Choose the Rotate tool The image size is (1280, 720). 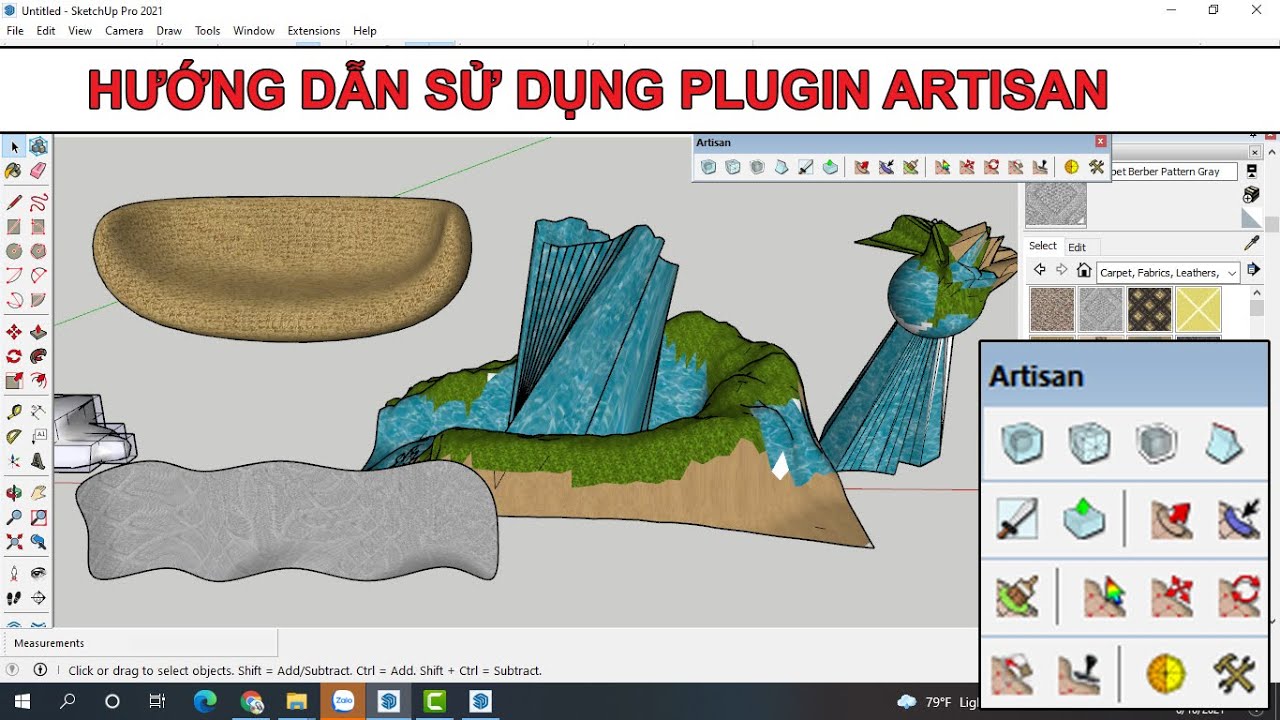coord(14,356)
